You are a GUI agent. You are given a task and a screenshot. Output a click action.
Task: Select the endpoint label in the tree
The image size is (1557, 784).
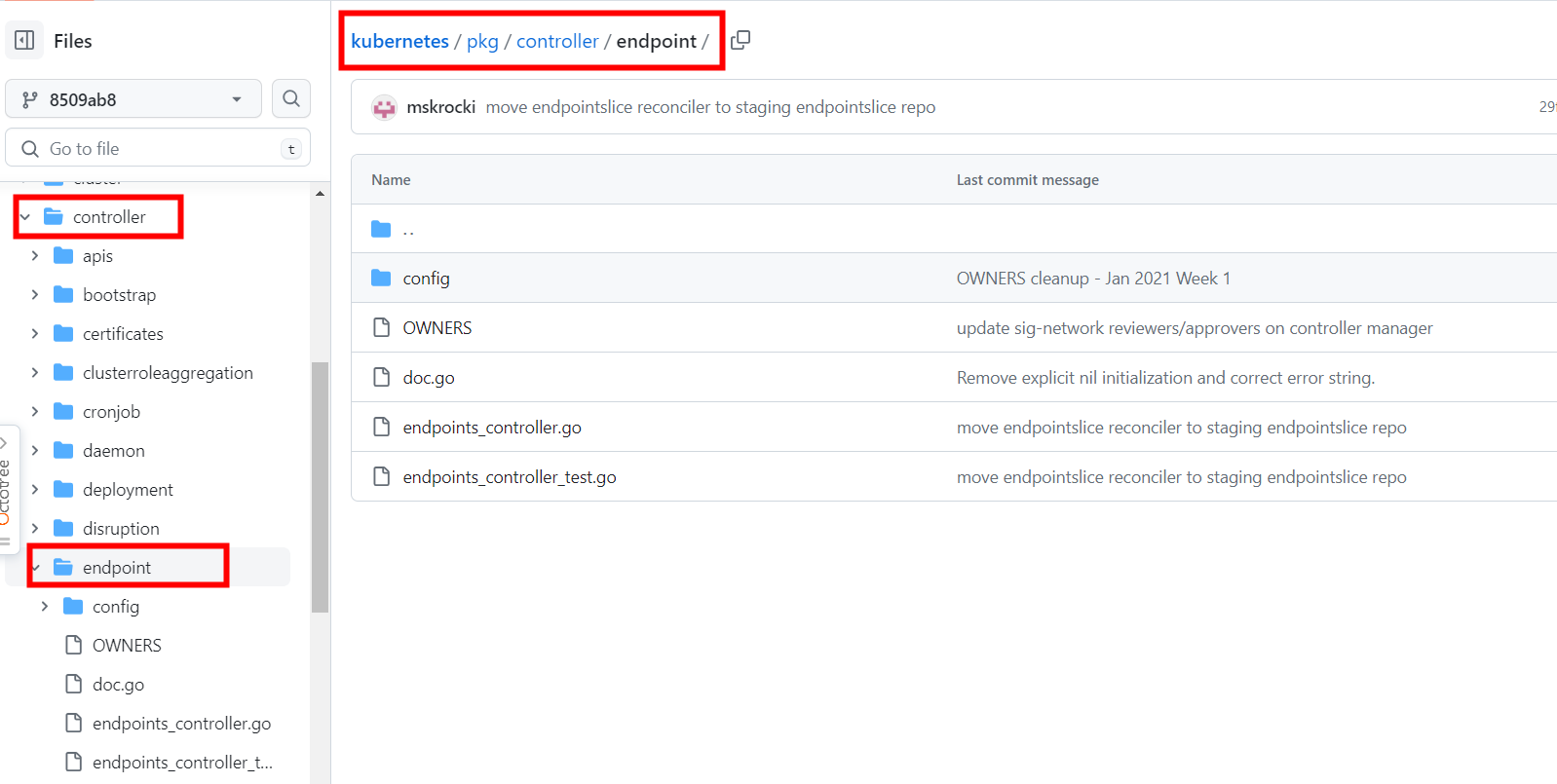click(x=117, y=567)
